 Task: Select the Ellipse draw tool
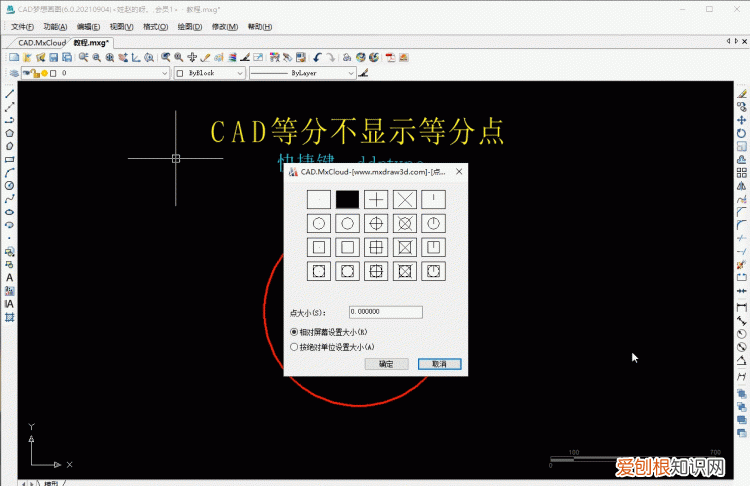click(10, 212)
